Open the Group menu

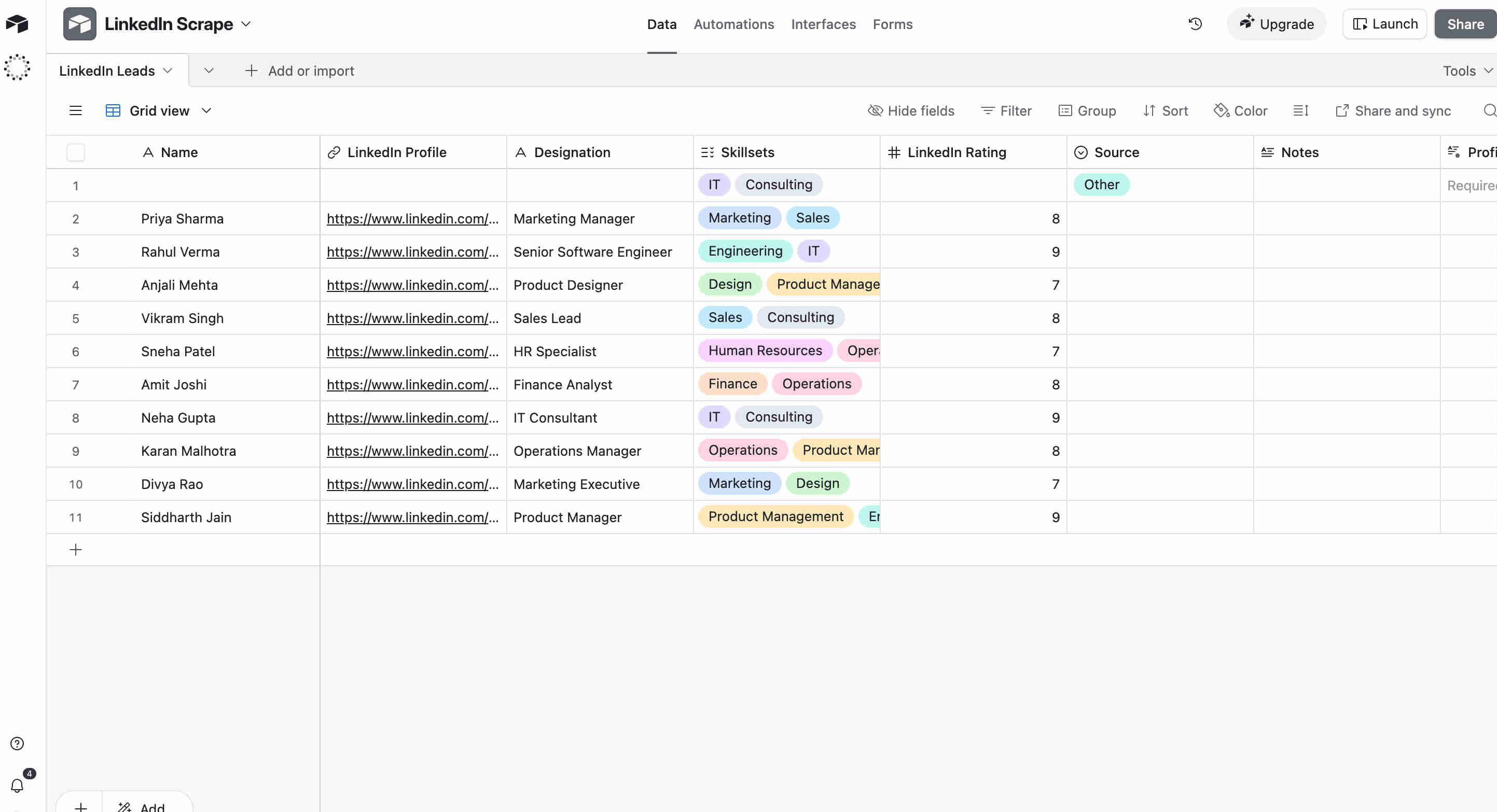1087,110
